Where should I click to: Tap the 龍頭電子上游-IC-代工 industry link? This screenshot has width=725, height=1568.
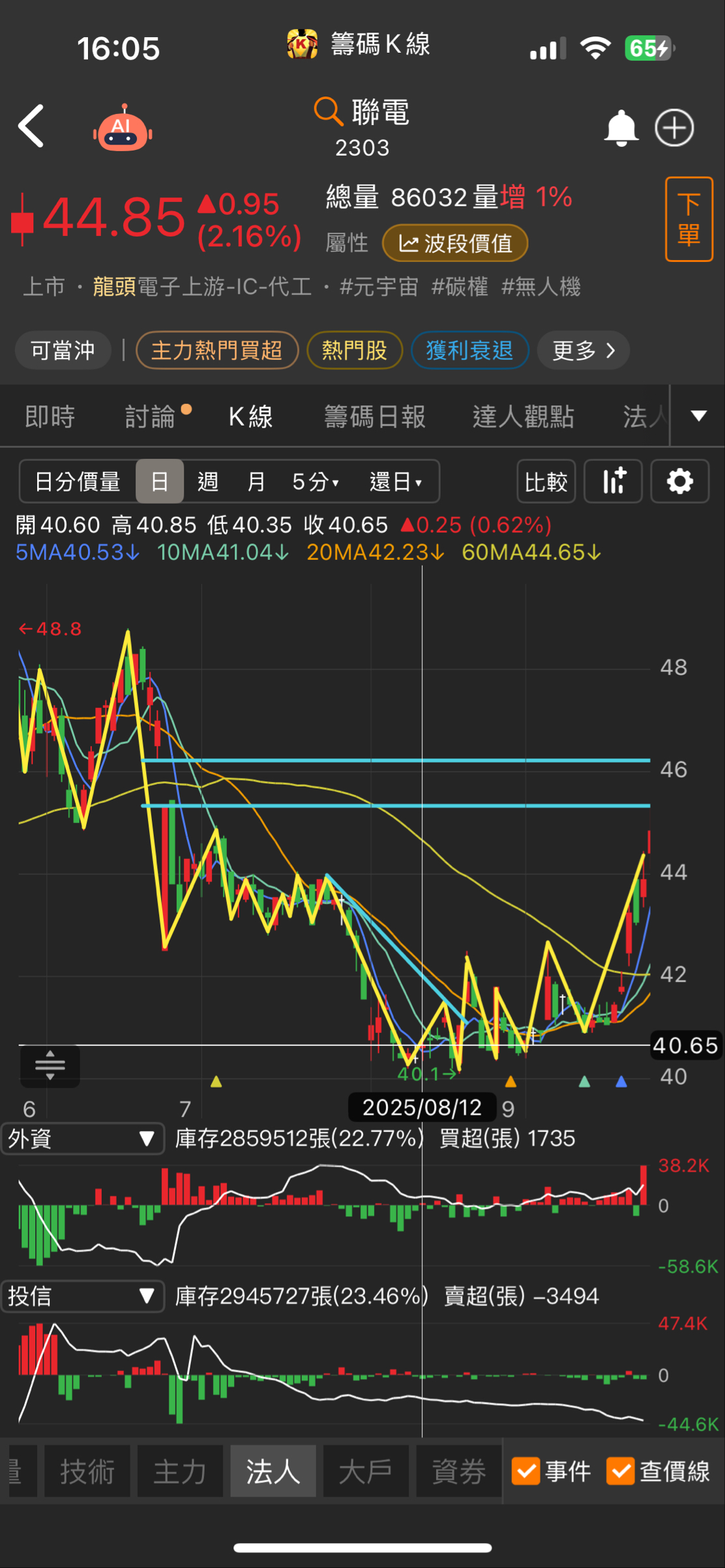[x=202, y=287]
